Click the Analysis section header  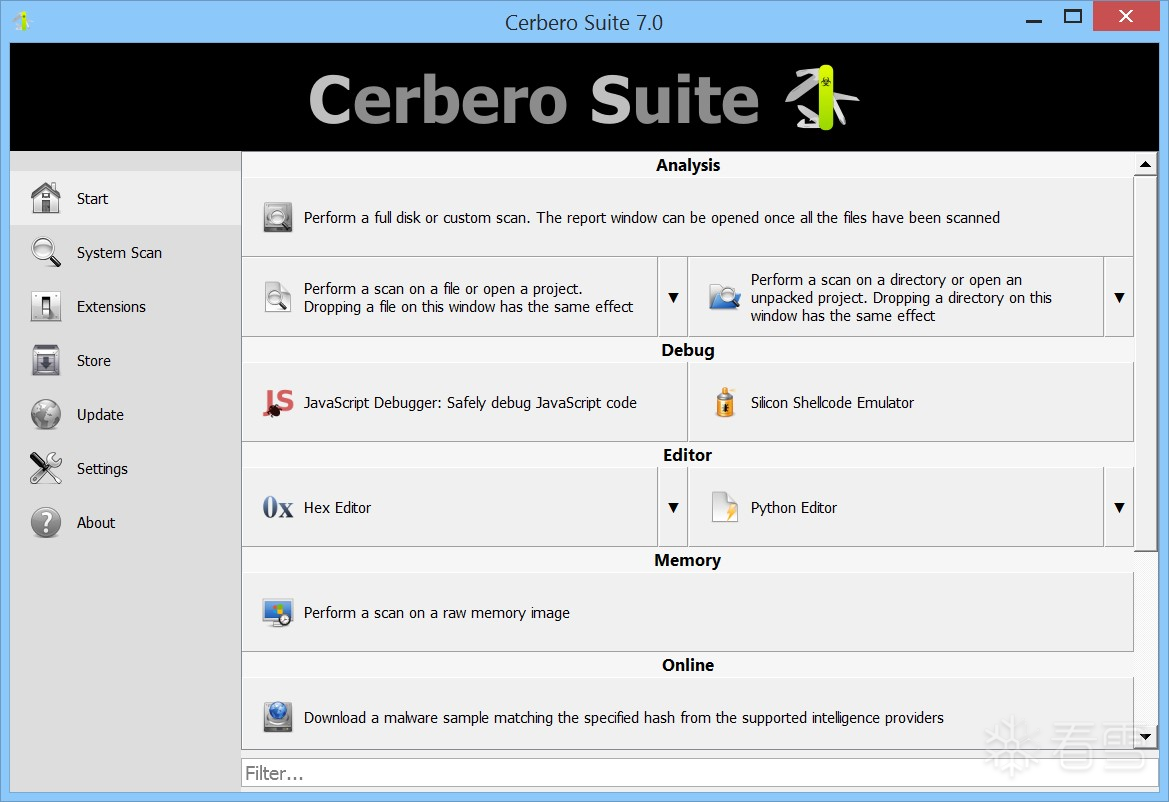click(687, 165)
